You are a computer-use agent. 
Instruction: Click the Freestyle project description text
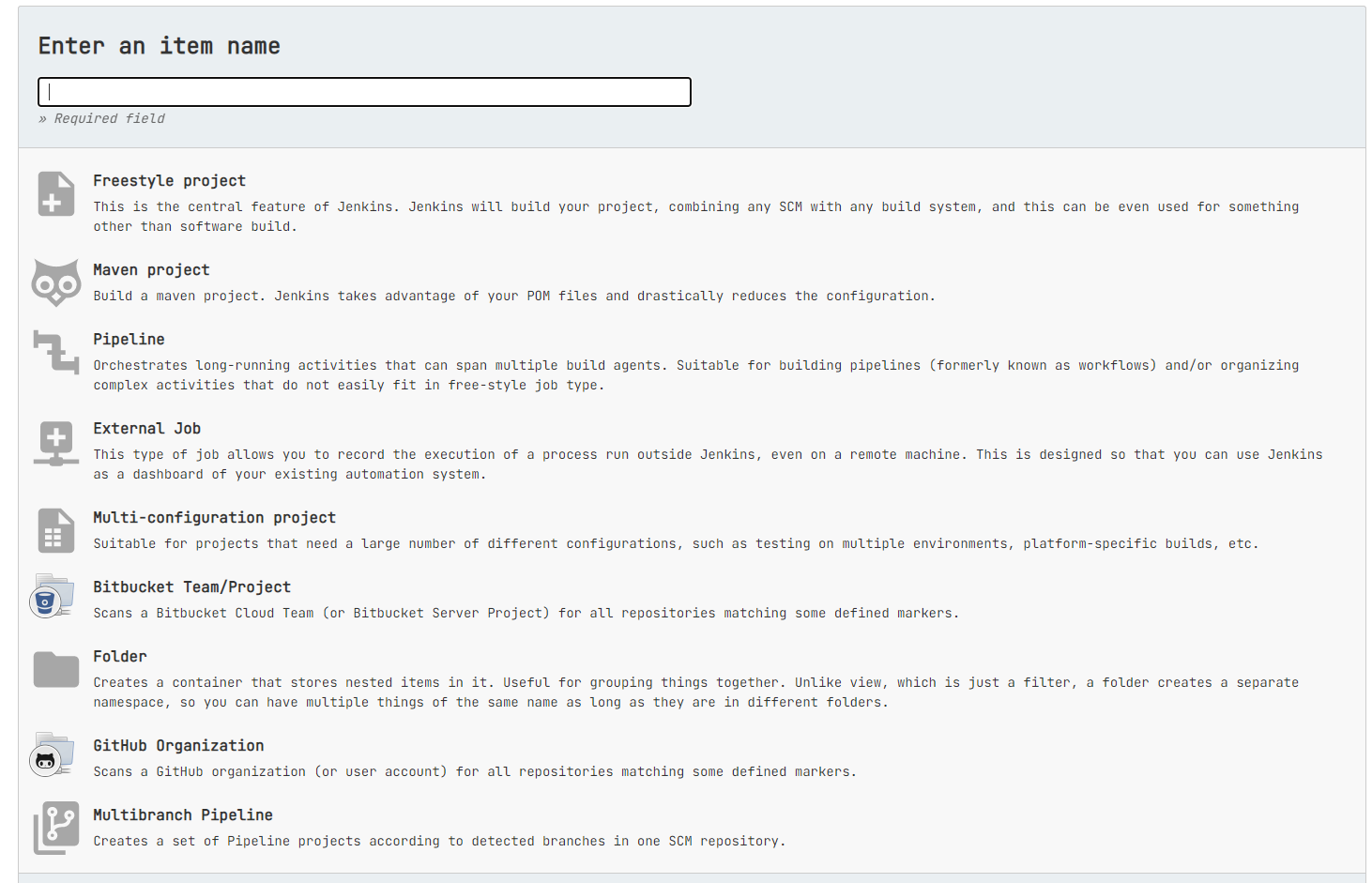coord(695,217)
